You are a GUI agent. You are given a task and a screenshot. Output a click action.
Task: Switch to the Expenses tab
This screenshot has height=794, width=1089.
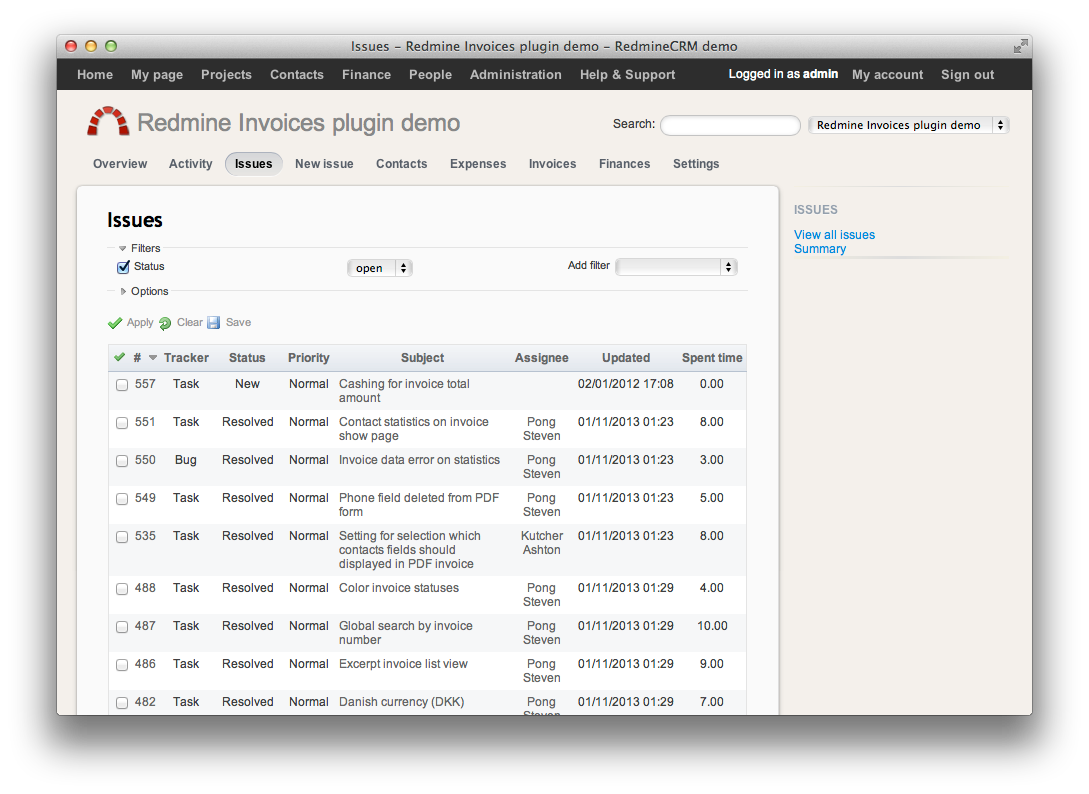(x=478, y=164)
